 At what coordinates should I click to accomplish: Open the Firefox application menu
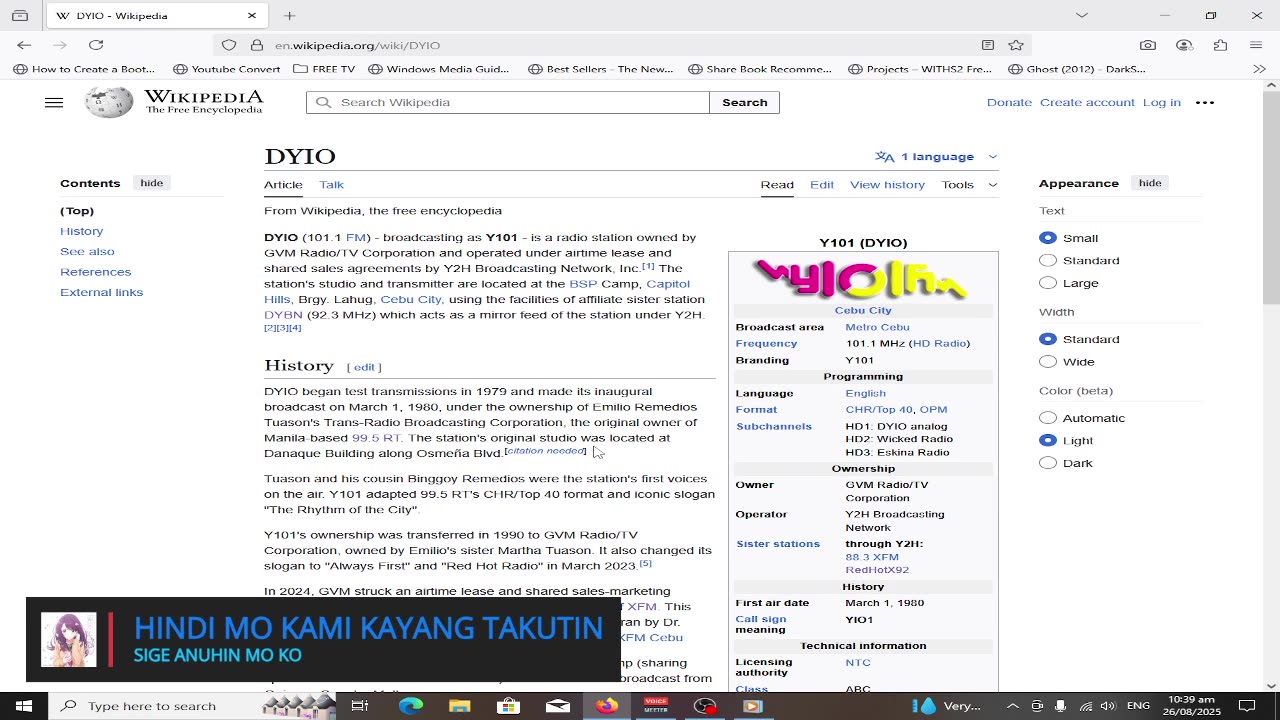pos(1256,45)
